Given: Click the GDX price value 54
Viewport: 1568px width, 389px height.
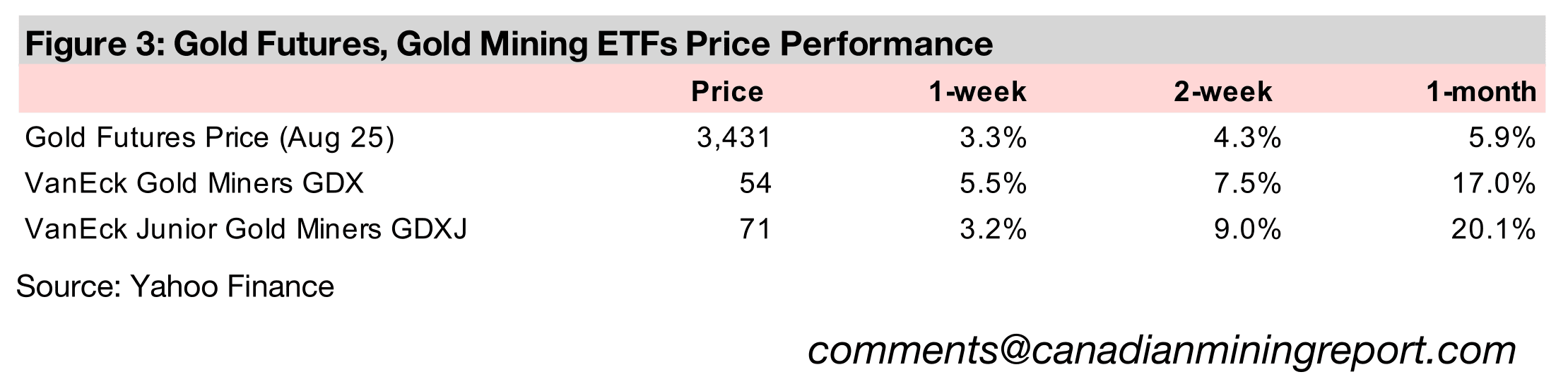Looking at the screenshot, I should click(755, 184).
